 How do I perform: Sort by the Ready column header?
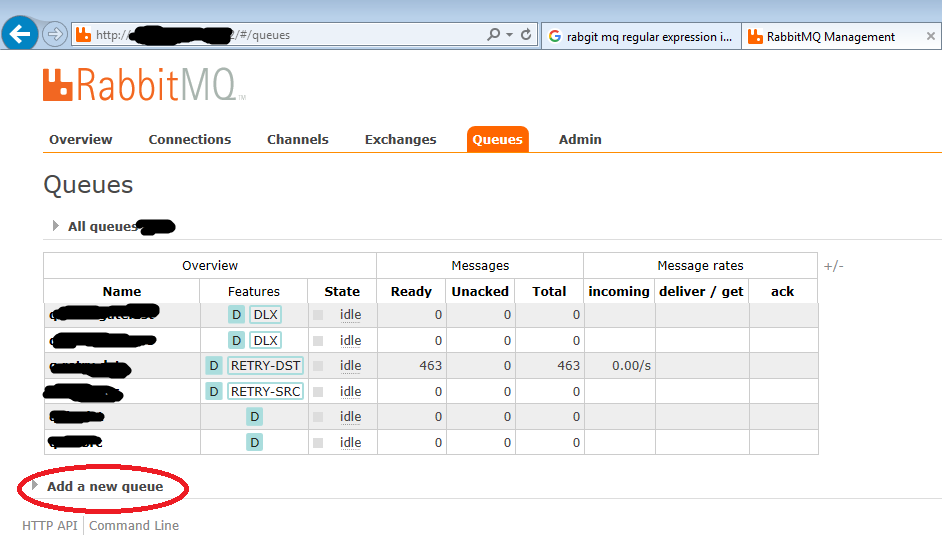pos(412,291)
